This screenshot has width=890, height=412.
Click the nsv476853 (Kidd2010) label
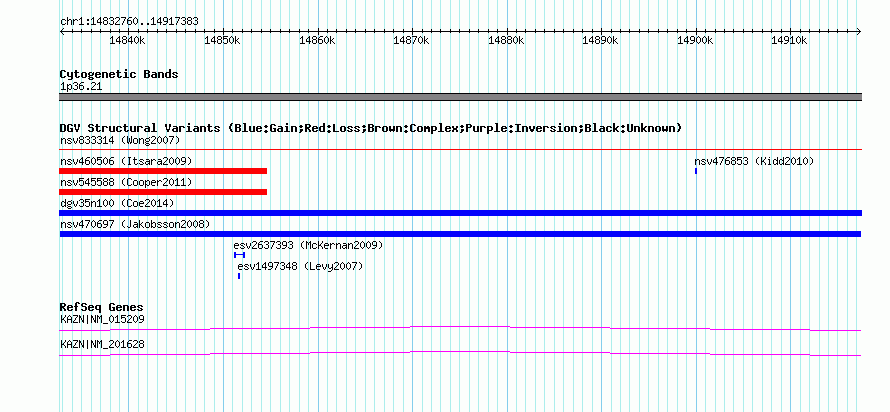(x=754, y=161)
